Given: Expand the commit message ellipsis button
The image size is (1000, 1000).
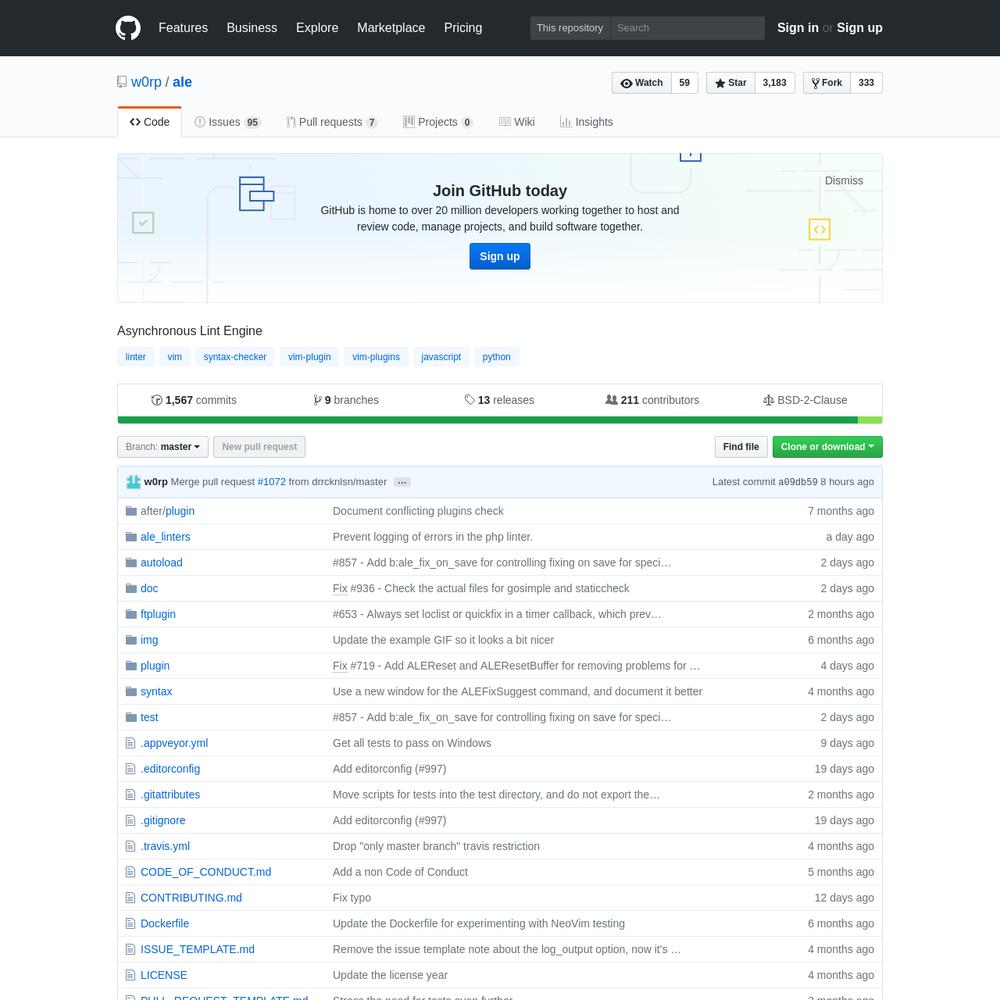Looking at the screenshot, I should click(402, 482).
